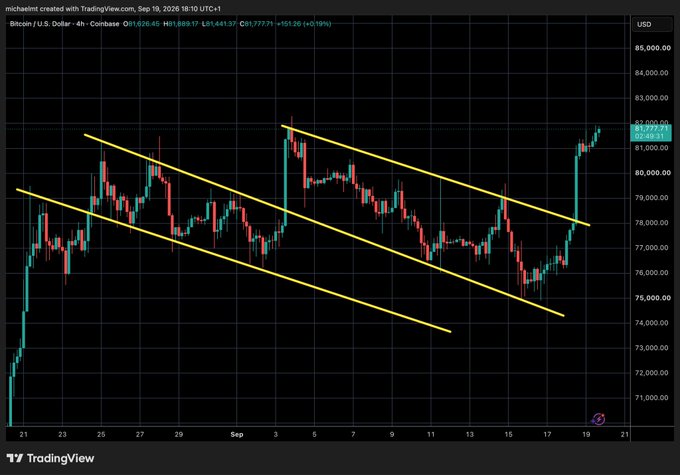Click the TradingView logo

tap(50, 458)
